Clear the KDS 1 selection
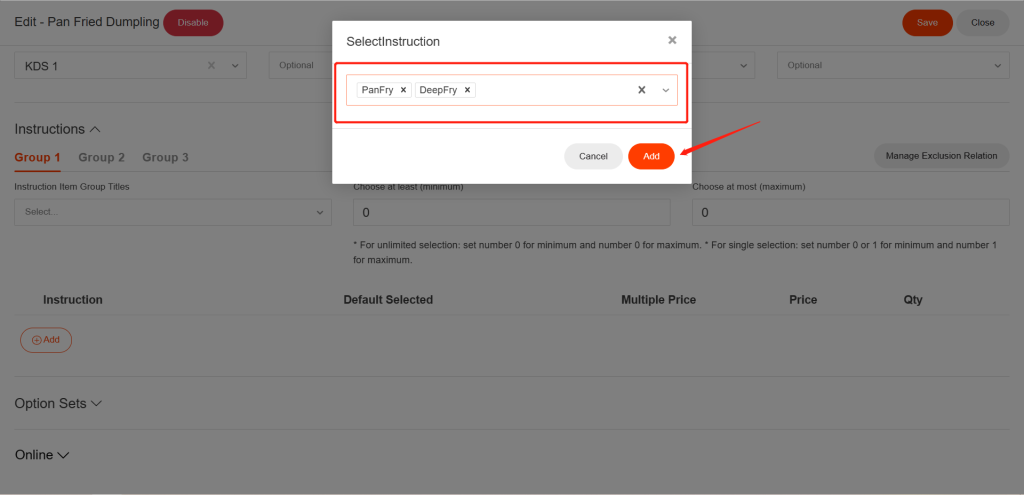Screen dimensions: 1024x495 [211, 66]
